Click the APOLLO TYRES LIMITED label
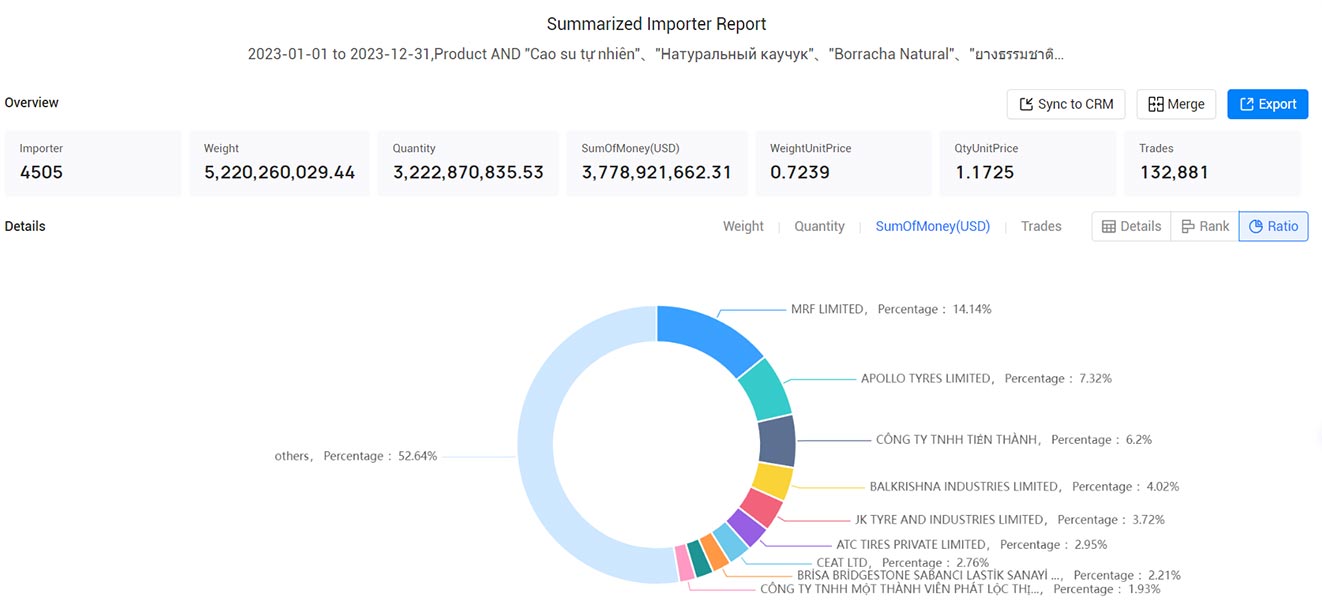Screen dimensions: 1322x602 (x=986, y=378)
